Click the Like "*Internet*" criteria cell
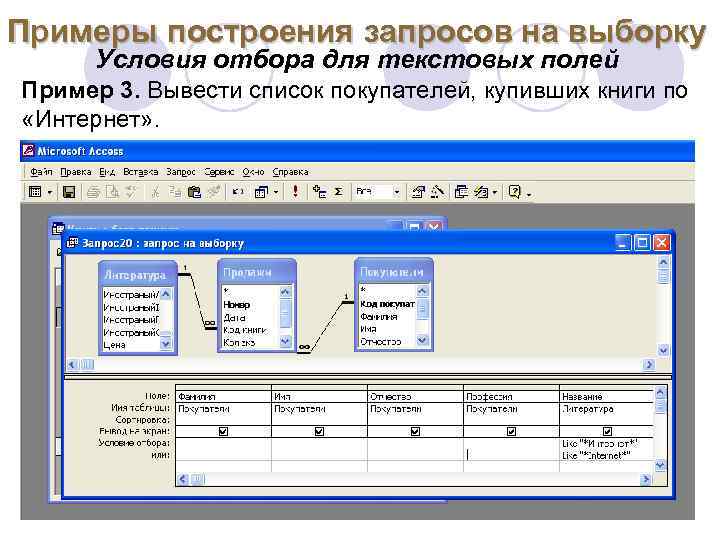 (x=606, y=455)
